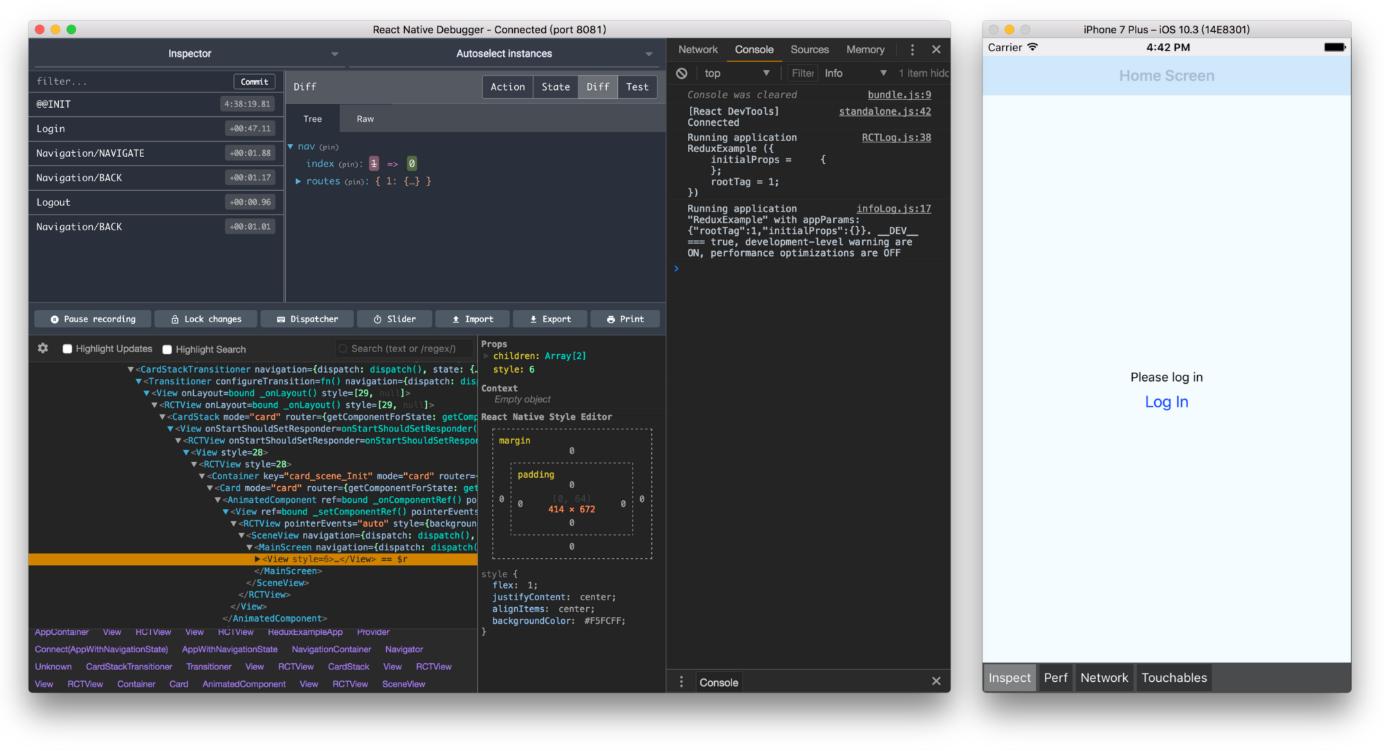Open DevTools three-dot customize menu
Image resolution: width=1384 pixels, height=751 pixels.
912,50
